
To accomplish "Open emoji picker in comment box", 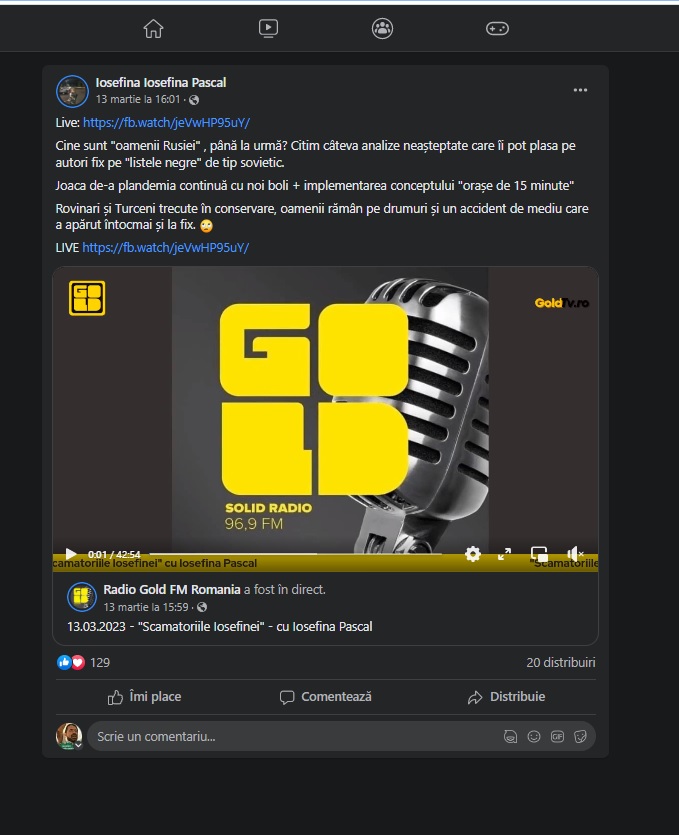I will click(534, 736).
